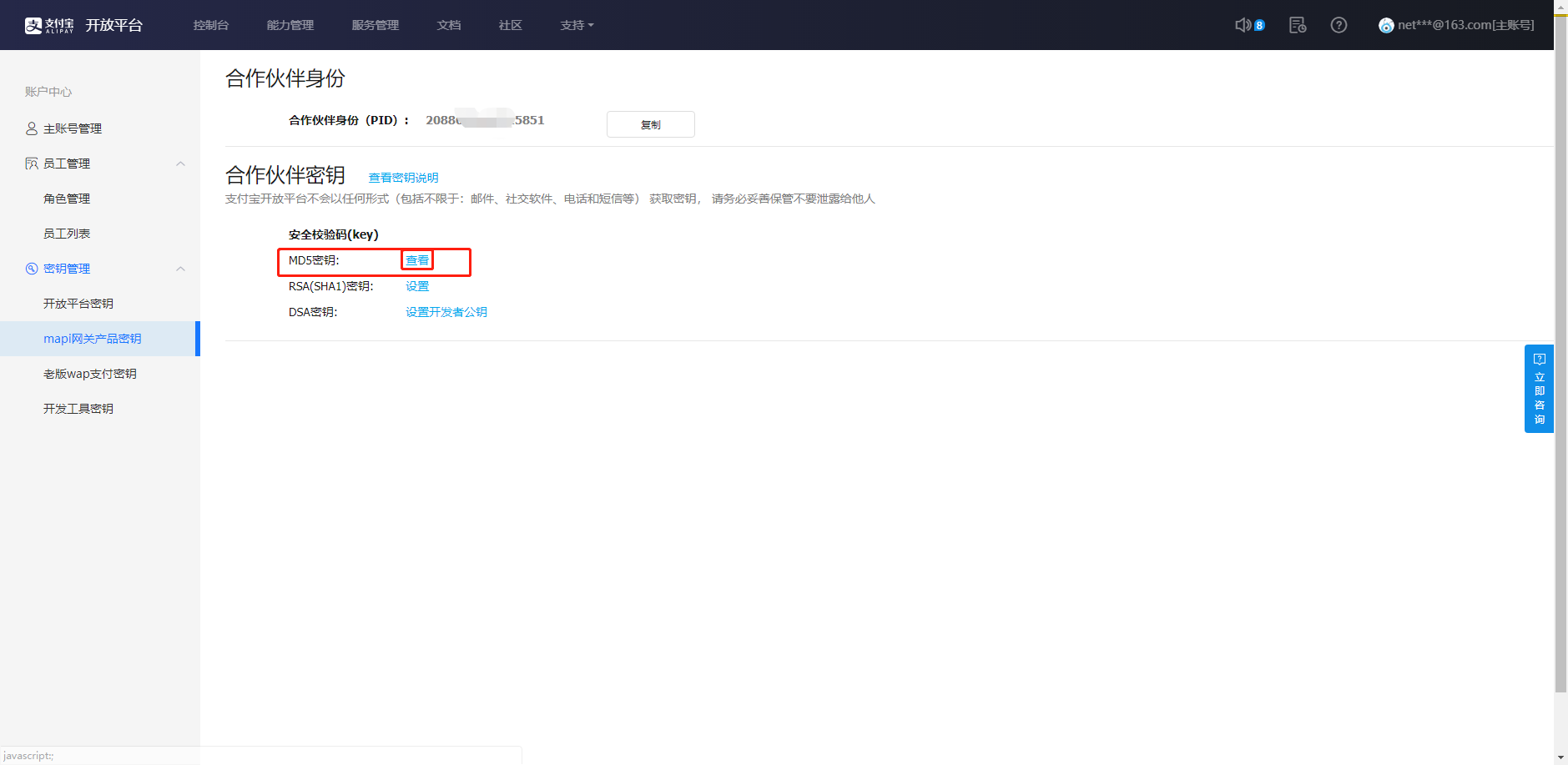Click the scrollbar up arrow

1560,6
